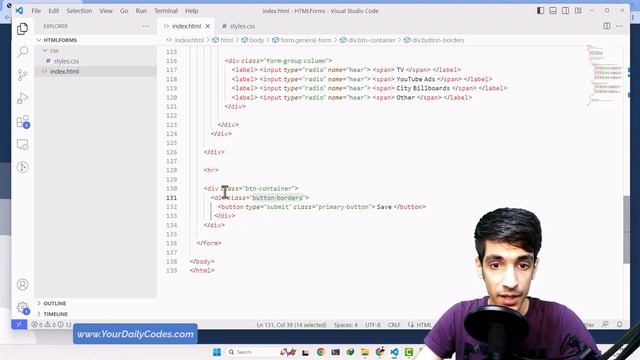
Task: Click the code minimap preview
Action: [x=604, y=76]
